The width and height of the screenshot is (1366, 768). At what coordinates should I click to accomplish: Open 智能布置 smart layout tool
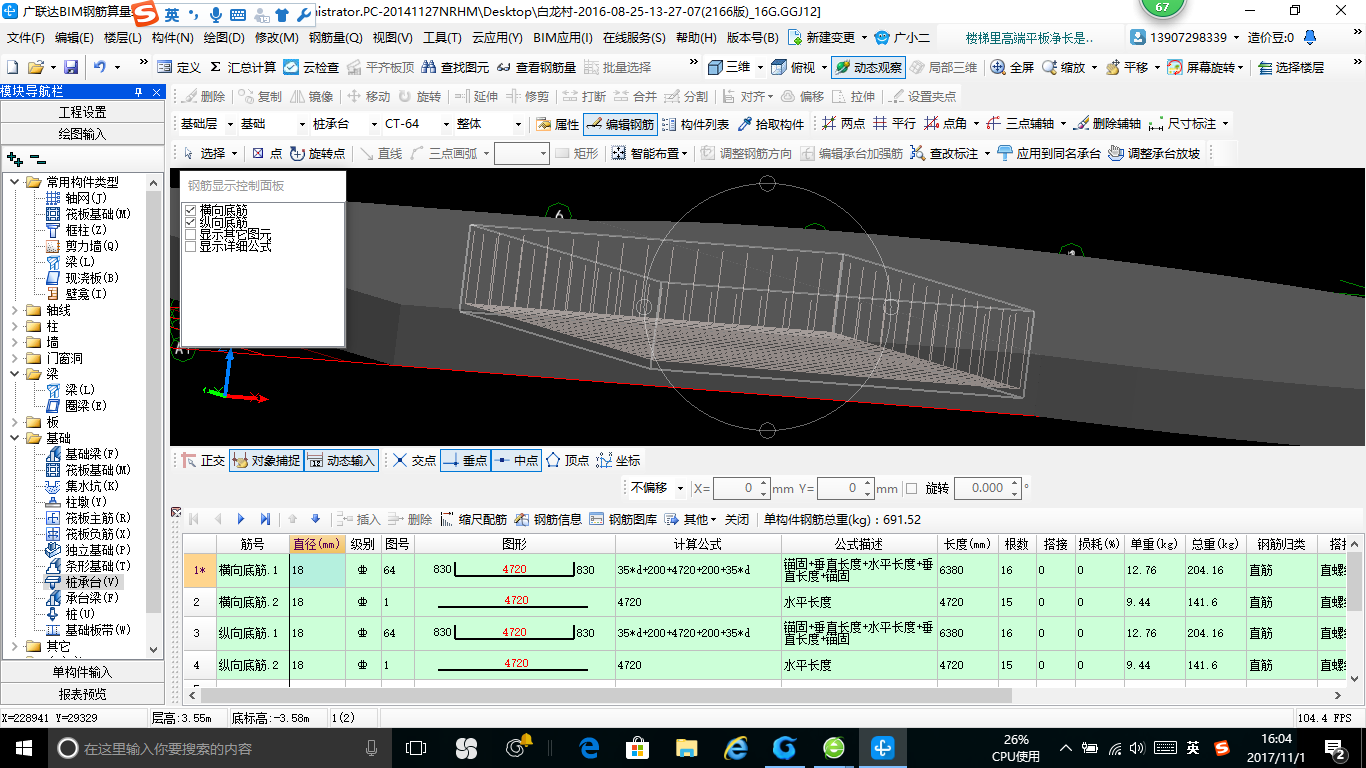point(647,153)
